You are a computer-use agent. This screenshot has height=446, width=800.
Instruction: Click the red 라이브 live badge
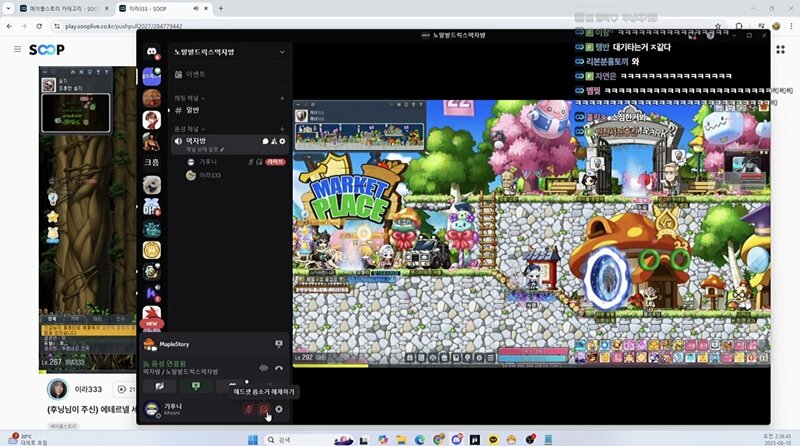(x=275, y=162)
